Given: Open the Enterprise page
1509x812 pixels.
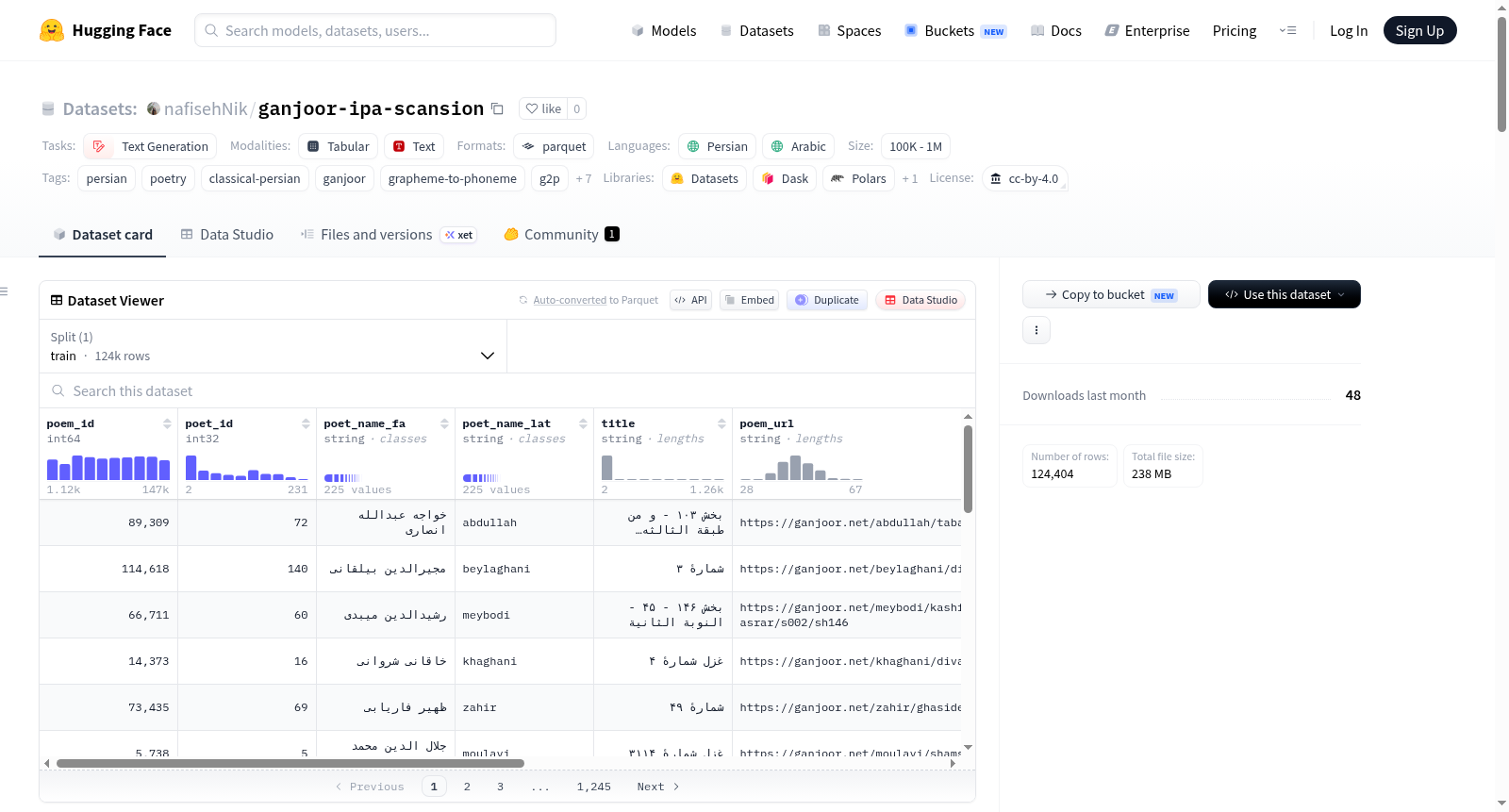Looking at the screenshot, I should point(1147,30).
